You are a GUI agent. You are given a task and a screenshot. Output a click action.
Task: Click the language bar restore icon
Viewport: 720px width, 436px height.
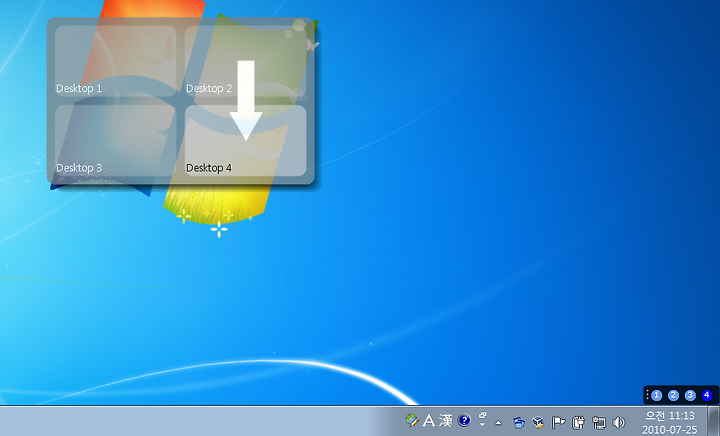[482, 415]
